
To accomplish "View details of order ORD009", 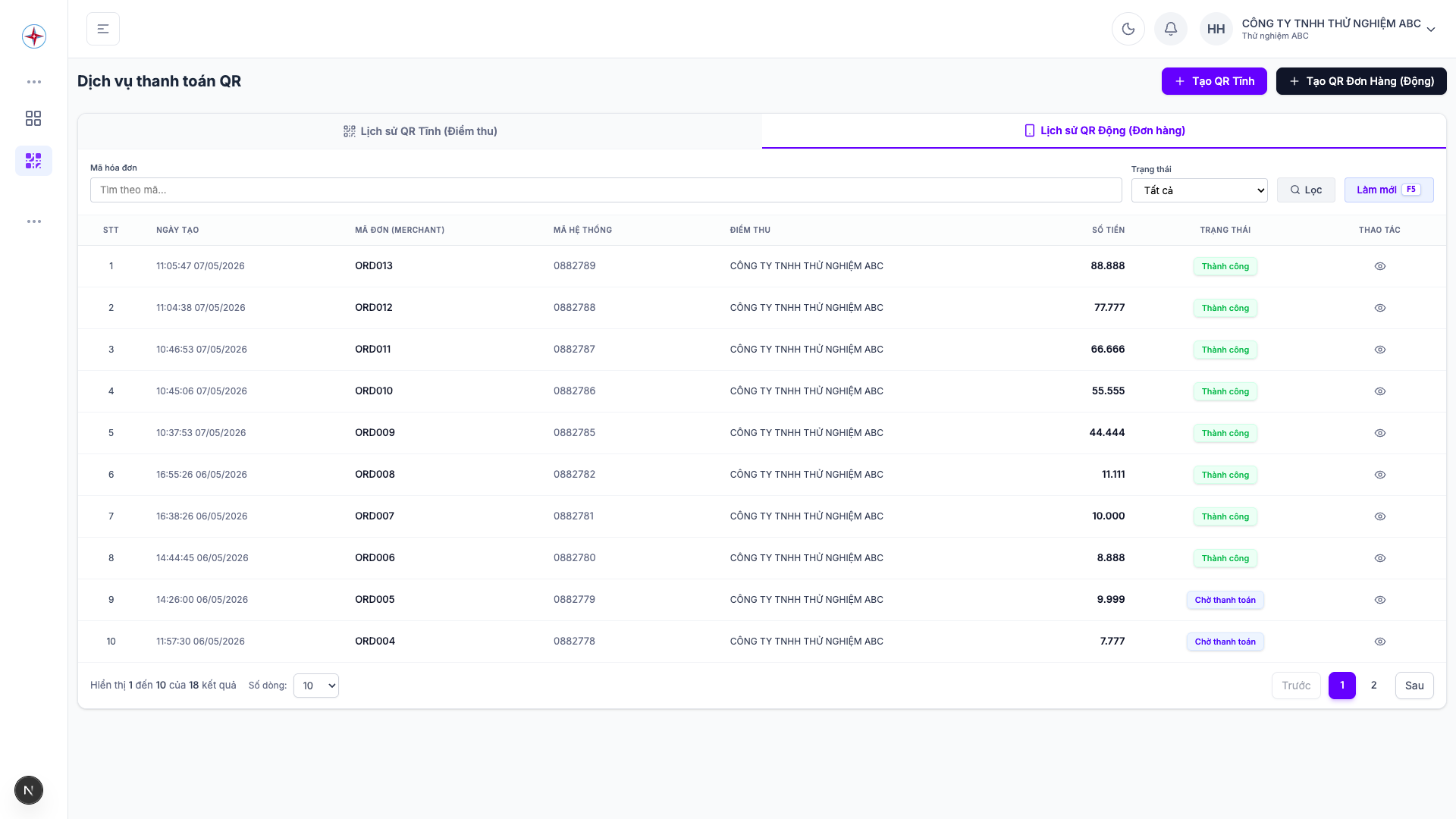I will [1379, 433].
